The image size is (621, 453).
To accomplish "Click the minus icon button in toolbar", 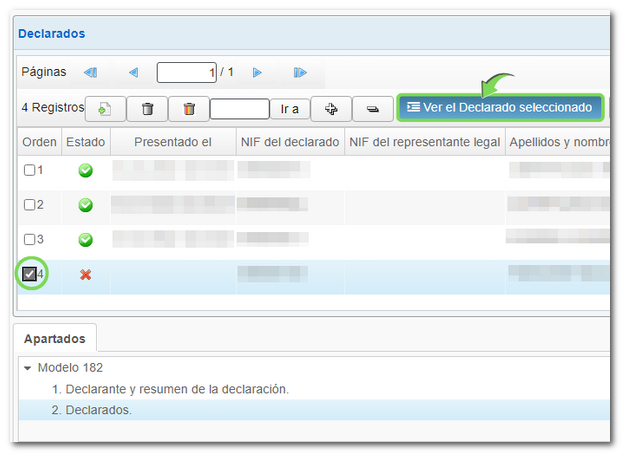I will click(372, 108).
